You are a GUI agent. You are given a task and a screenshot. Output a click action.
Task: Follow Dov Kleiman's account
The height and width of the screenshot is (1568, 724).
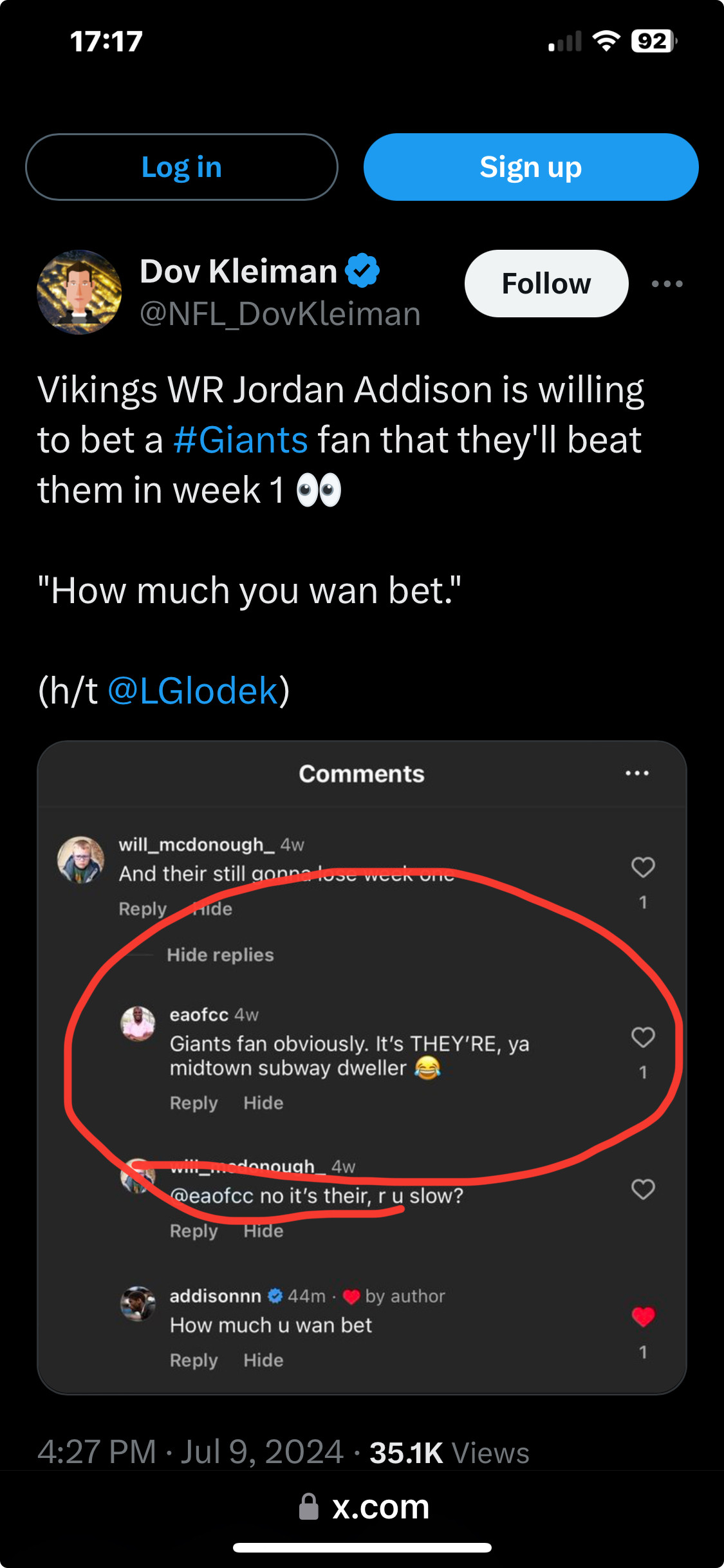[x=546, y=284]
